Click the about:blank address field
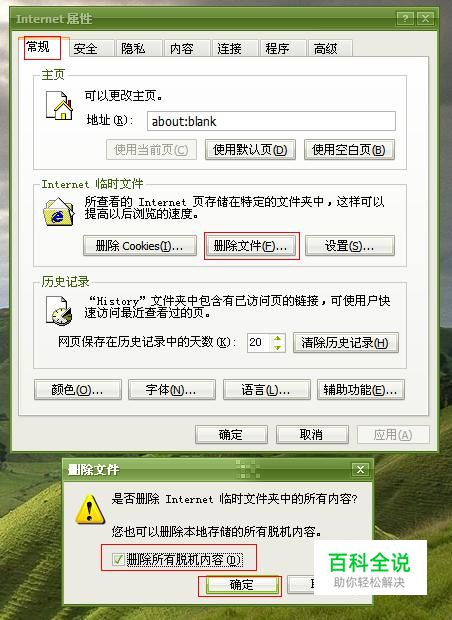This screenshot has width=452, height=620. click(x=271, y=121)
